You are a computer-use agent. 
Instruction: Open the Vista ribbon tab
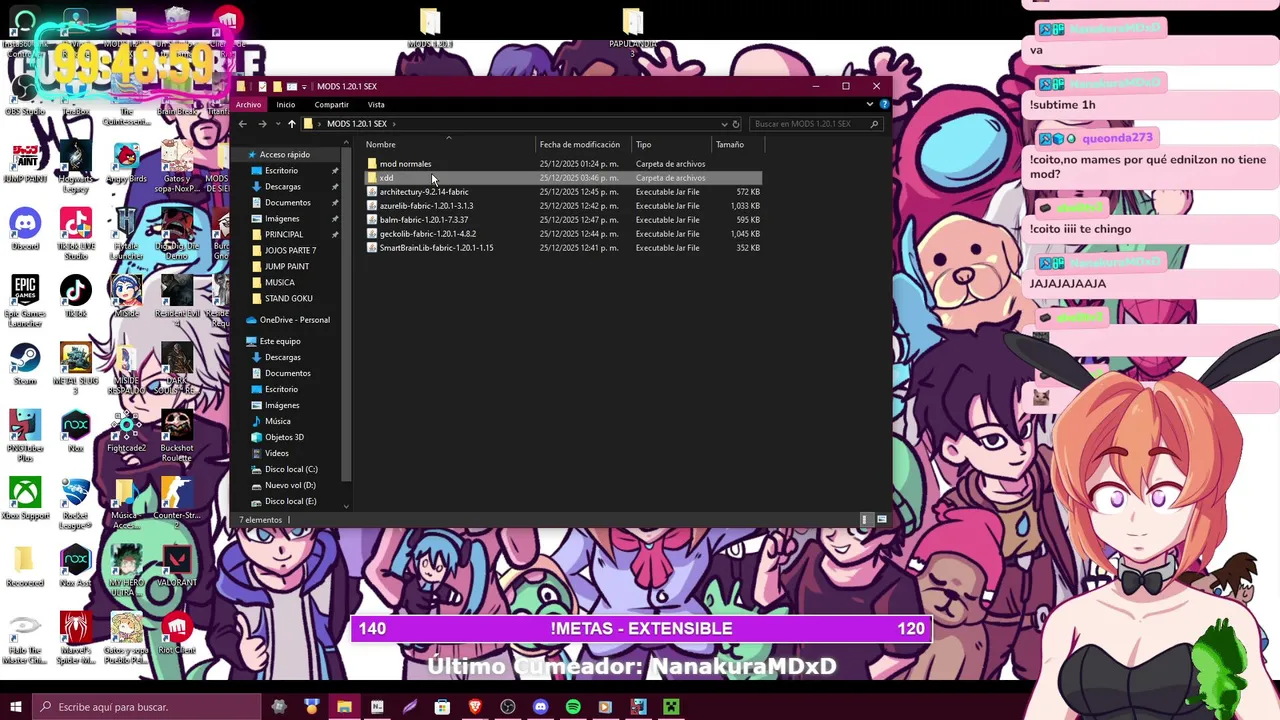click(376, 105)
